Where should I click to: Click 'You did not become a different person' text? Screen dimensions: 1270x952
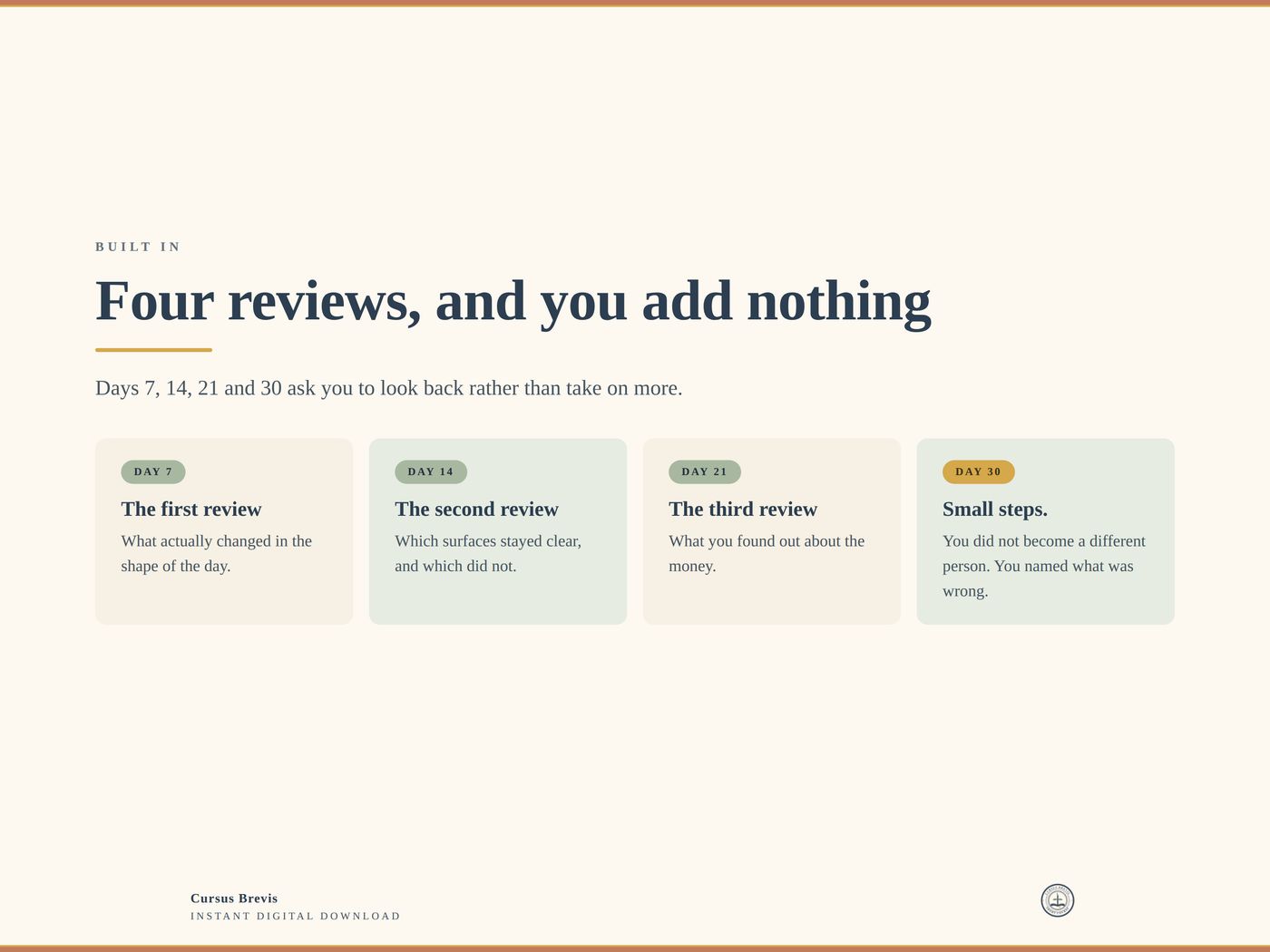(1044, 566)
